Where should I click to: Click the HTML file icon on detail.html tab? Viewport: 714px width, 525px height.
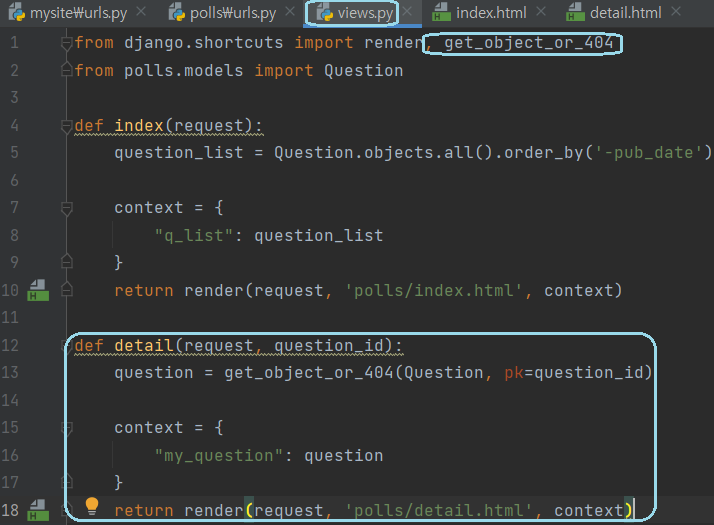pyautogui.click(x=575, y=12)
